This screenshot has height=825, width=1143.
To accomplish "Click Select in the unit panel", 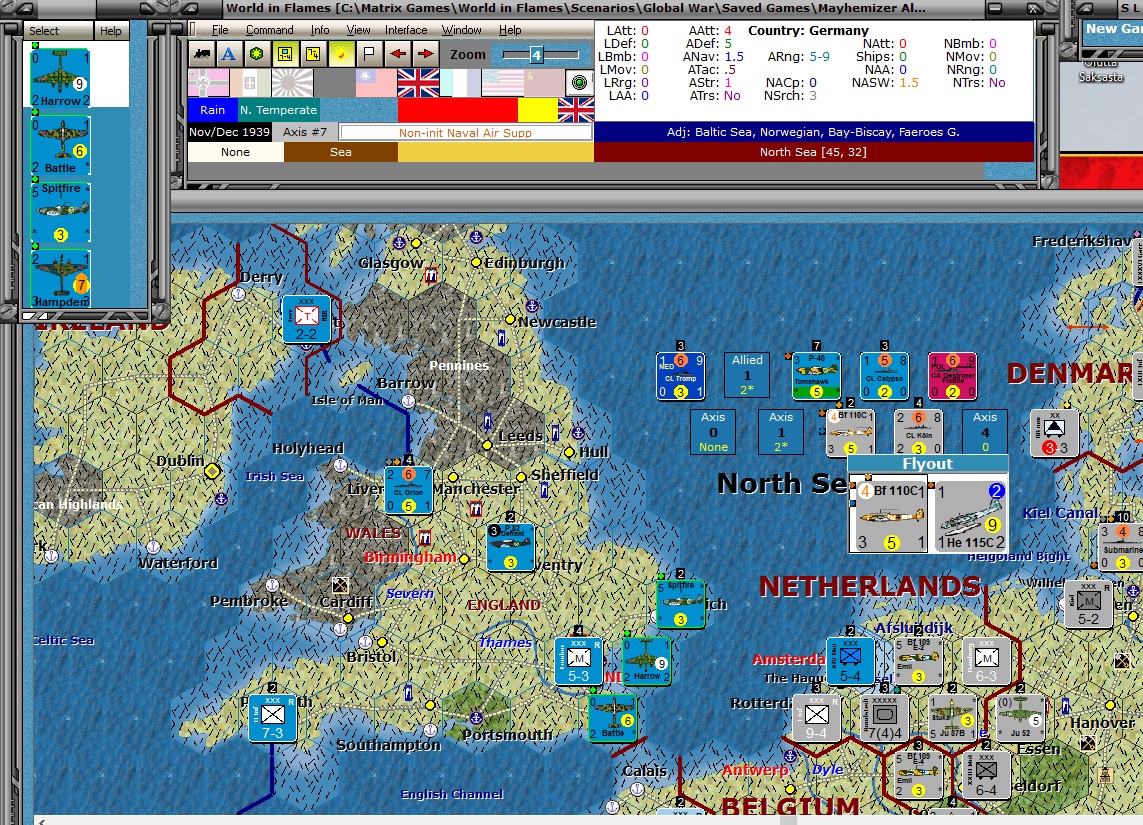I will [58, 31].
